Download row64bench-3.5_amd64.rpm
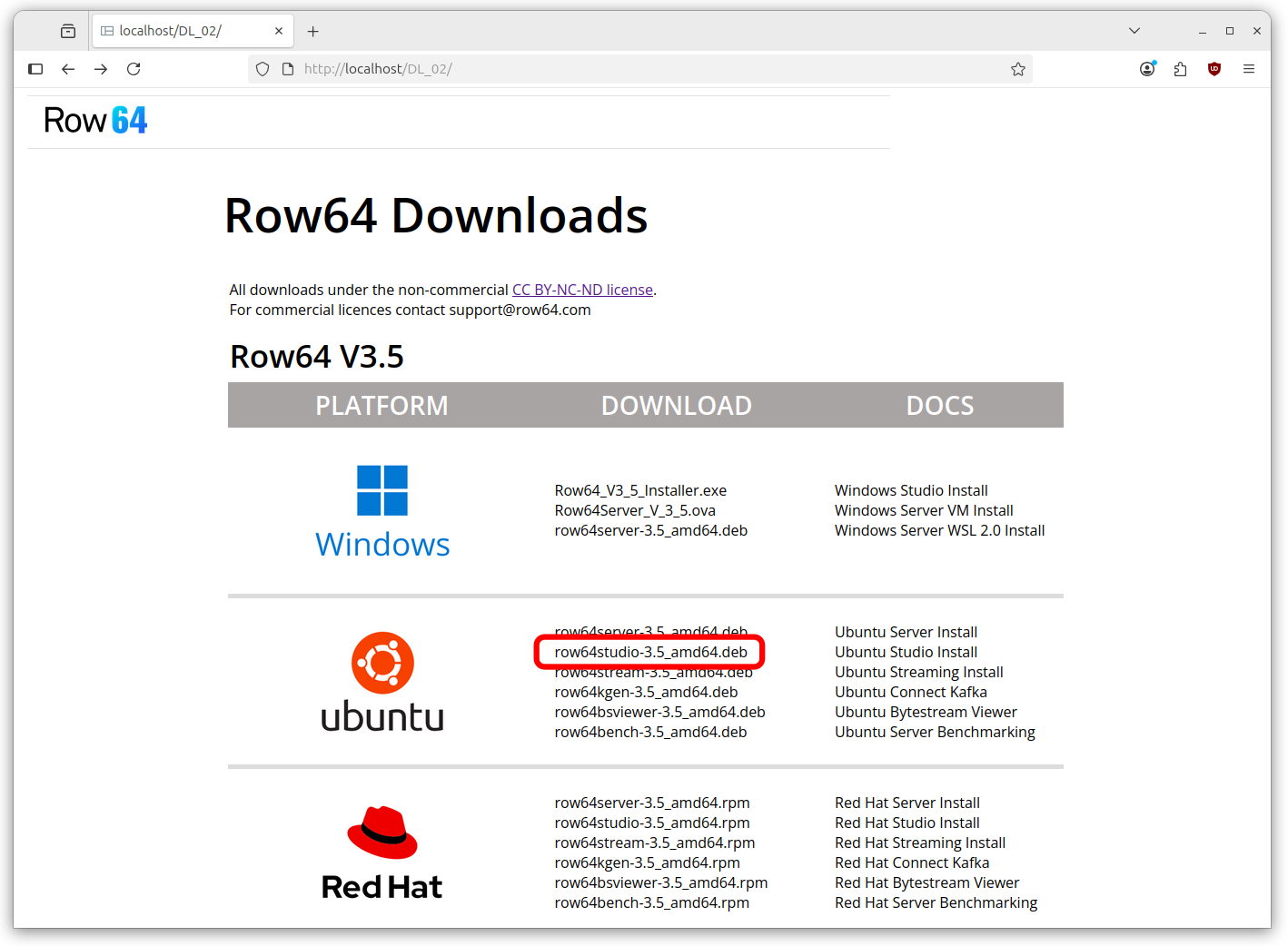This screenshot has height=946, width=1288. pyautogui.click(x=652, y=902)
